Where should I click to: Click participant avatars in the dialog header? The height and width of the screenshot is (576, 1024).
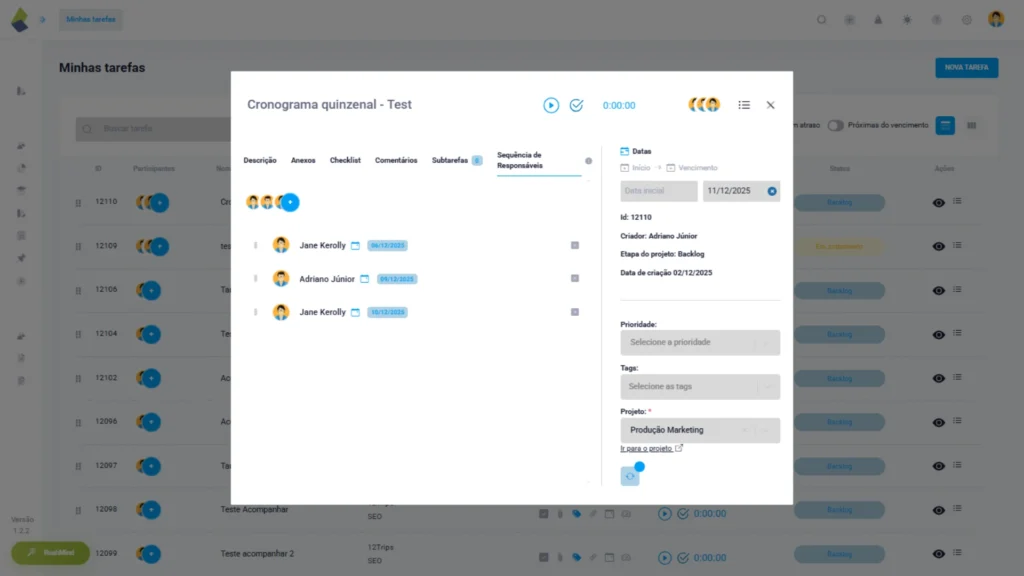[x=704, y=105]
